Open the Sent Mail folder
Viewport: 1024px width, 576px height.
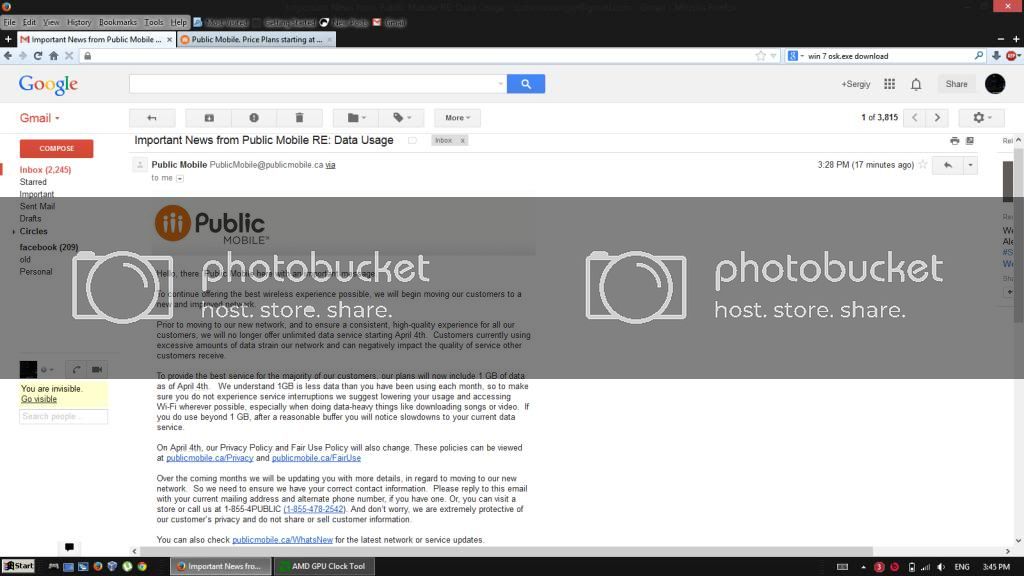click(37, 206)
